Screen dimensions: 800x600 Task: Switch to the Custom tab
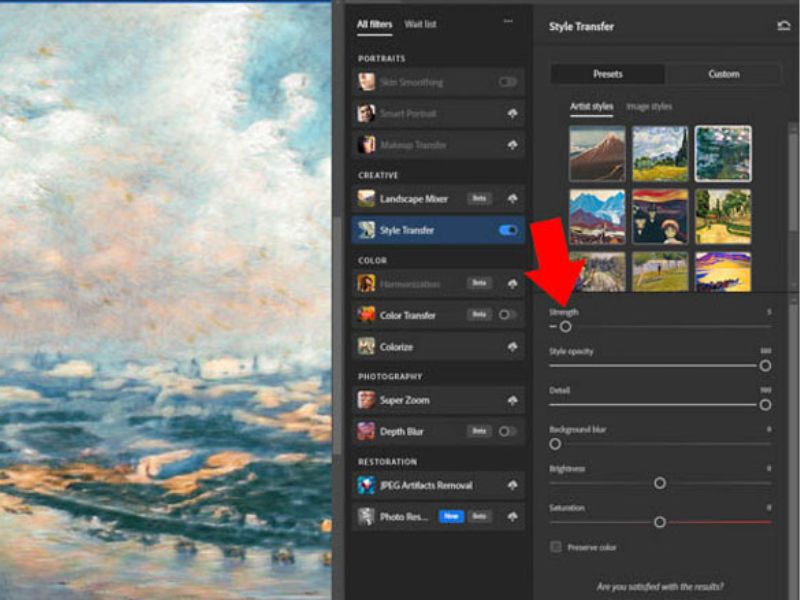[x=723, y=74]
